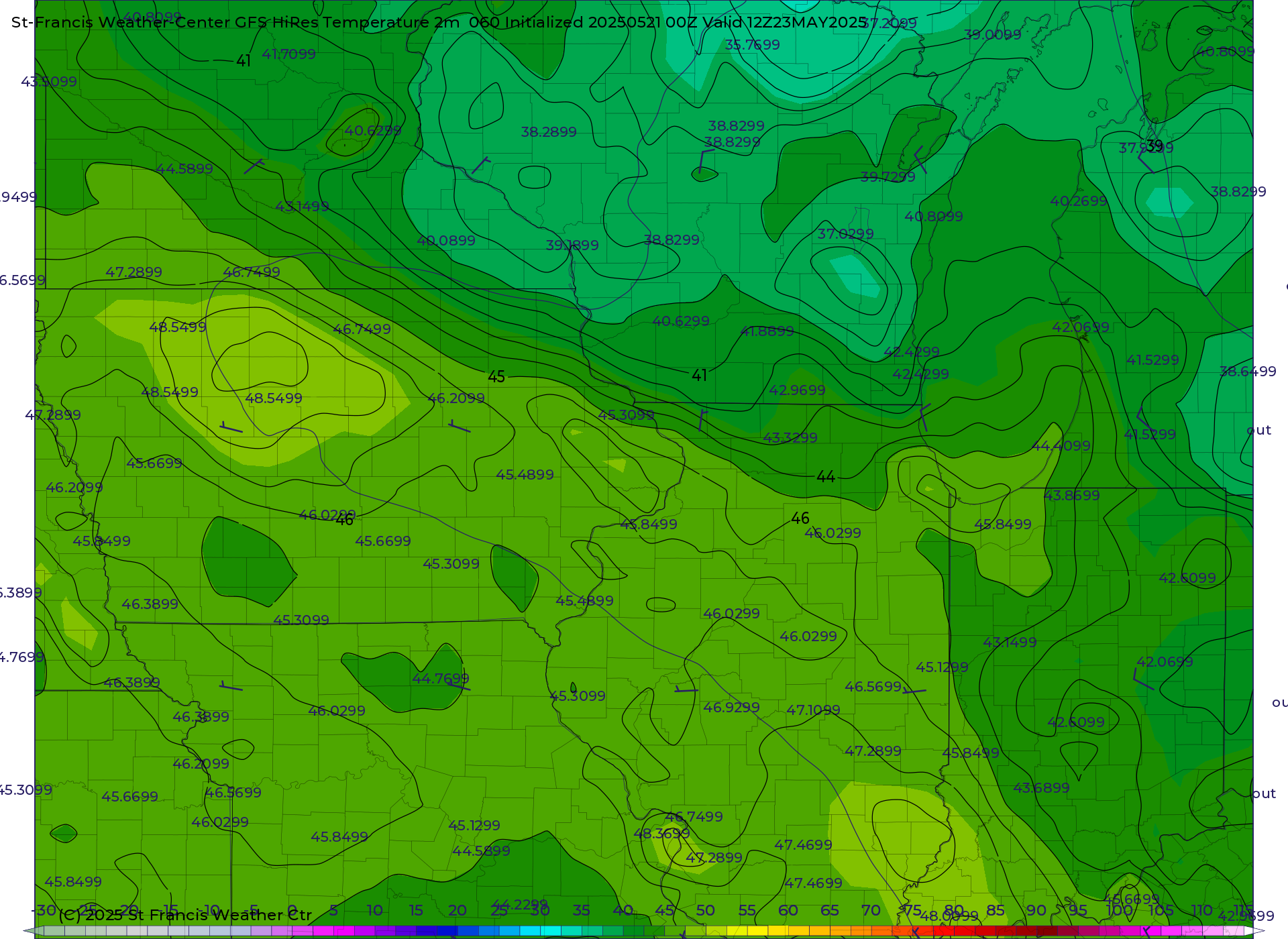Image resolution: width=1288 pixels, height=939 pixels.
Task: Select the 37.0299 temperature reading
Action: click(845, 234)
